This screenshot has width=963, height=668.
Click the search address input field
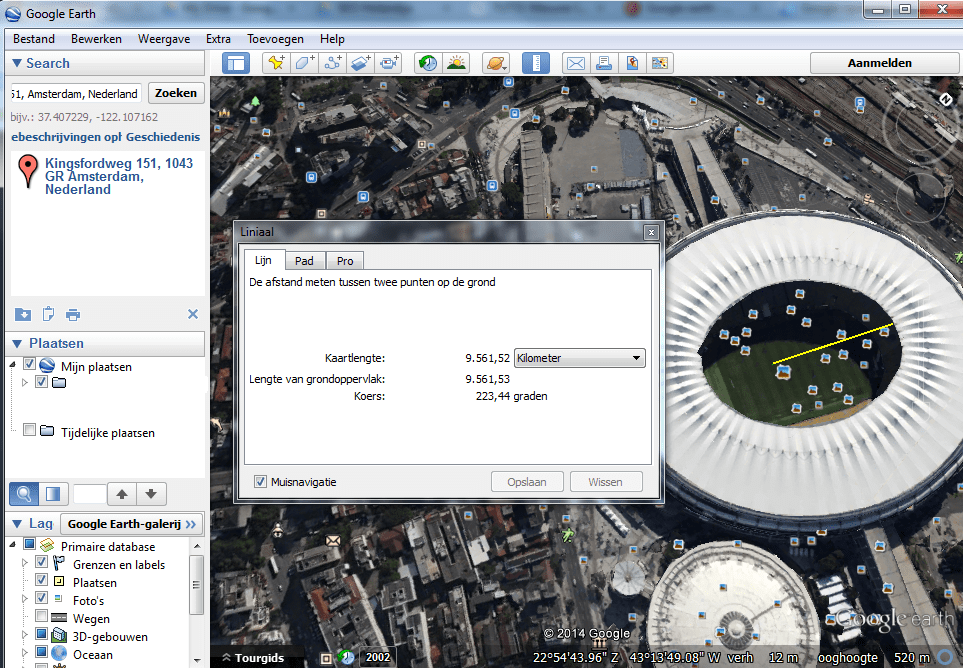[x=76, y=93]
